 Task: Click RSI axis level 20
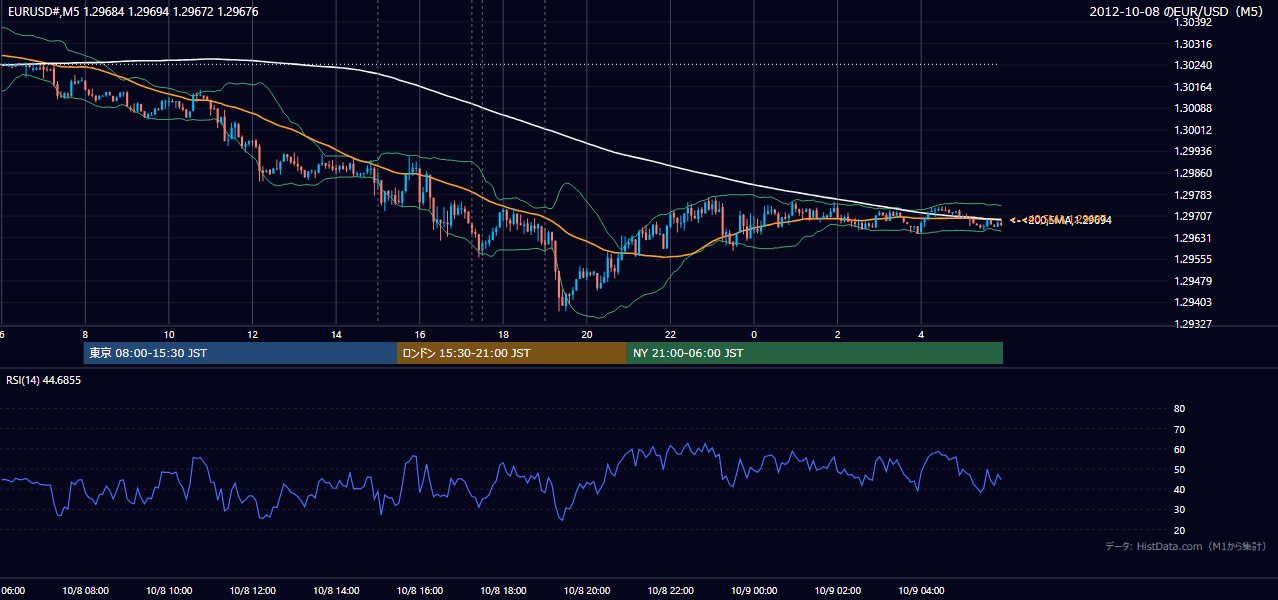(x=1179, y=530)
